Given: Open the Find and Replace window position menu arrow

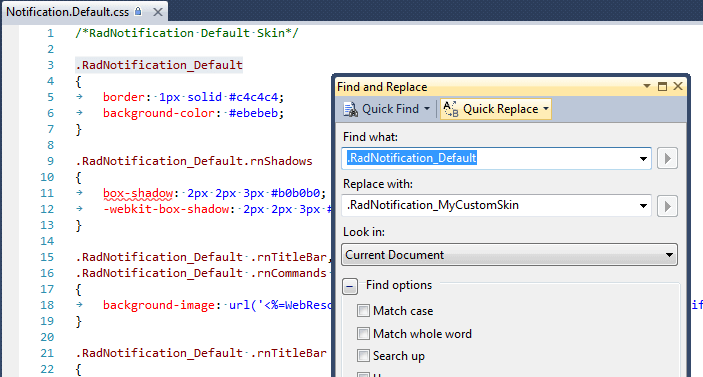Looking at the screenshot, I should pos(647,86).
